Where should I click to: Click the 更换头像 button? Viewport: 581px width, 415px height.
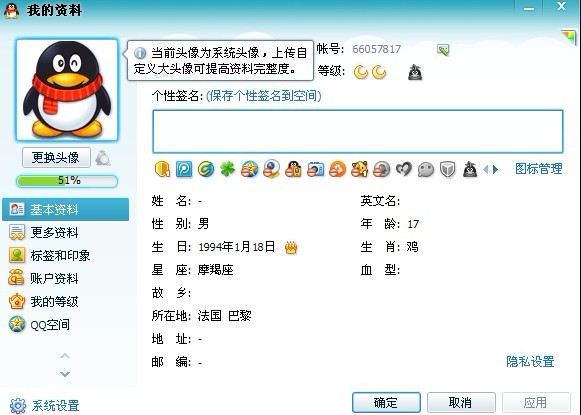(x=56, y=157)
